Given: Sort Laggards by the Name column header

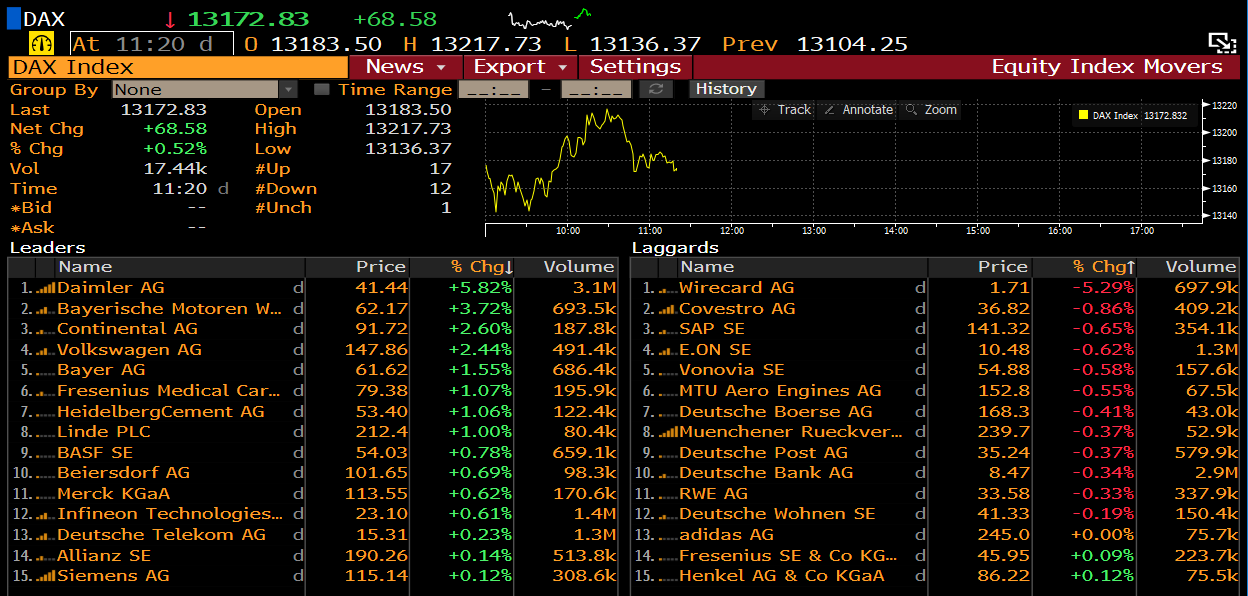Looking at the screenshot, I should tap(802, 267).
